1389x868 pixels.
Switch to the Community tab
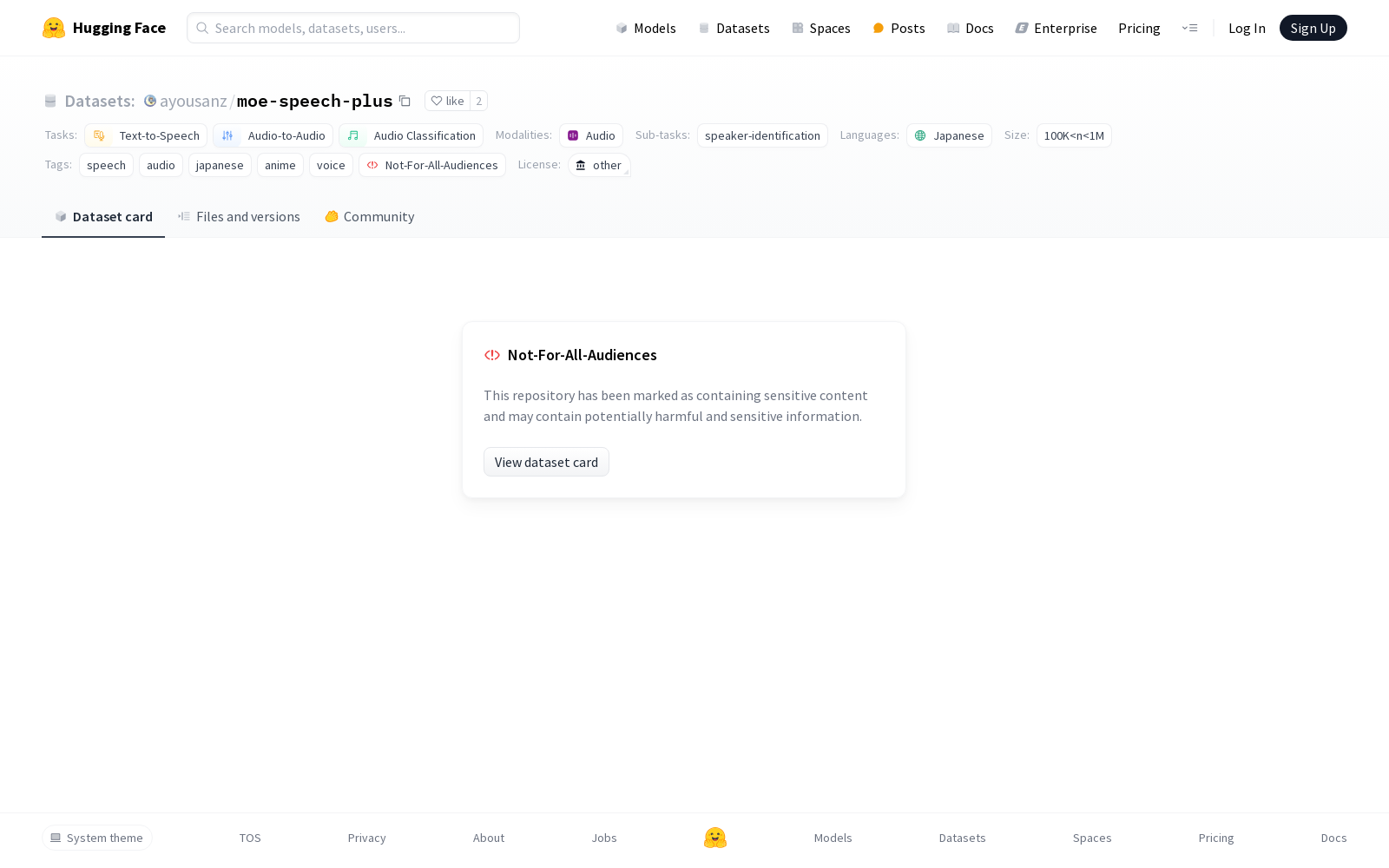click(369, 217)
